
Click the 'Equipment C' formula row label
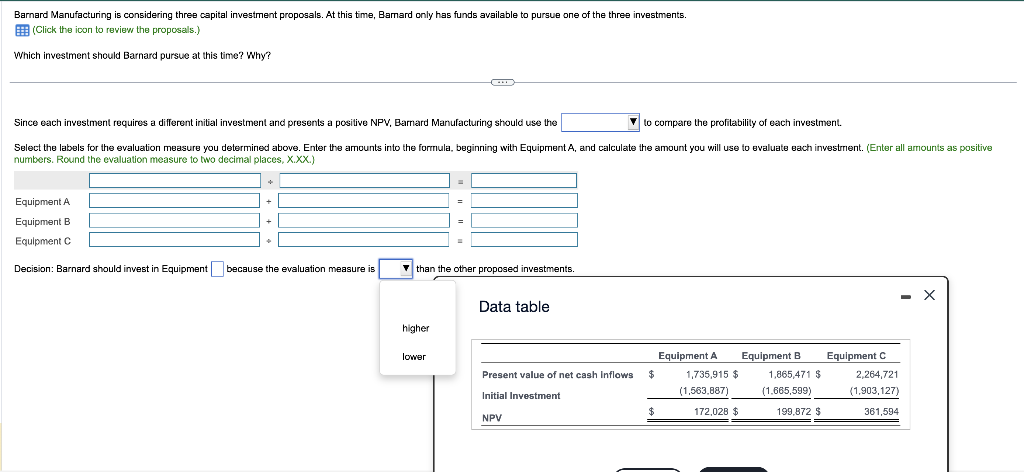pos(43,242)
